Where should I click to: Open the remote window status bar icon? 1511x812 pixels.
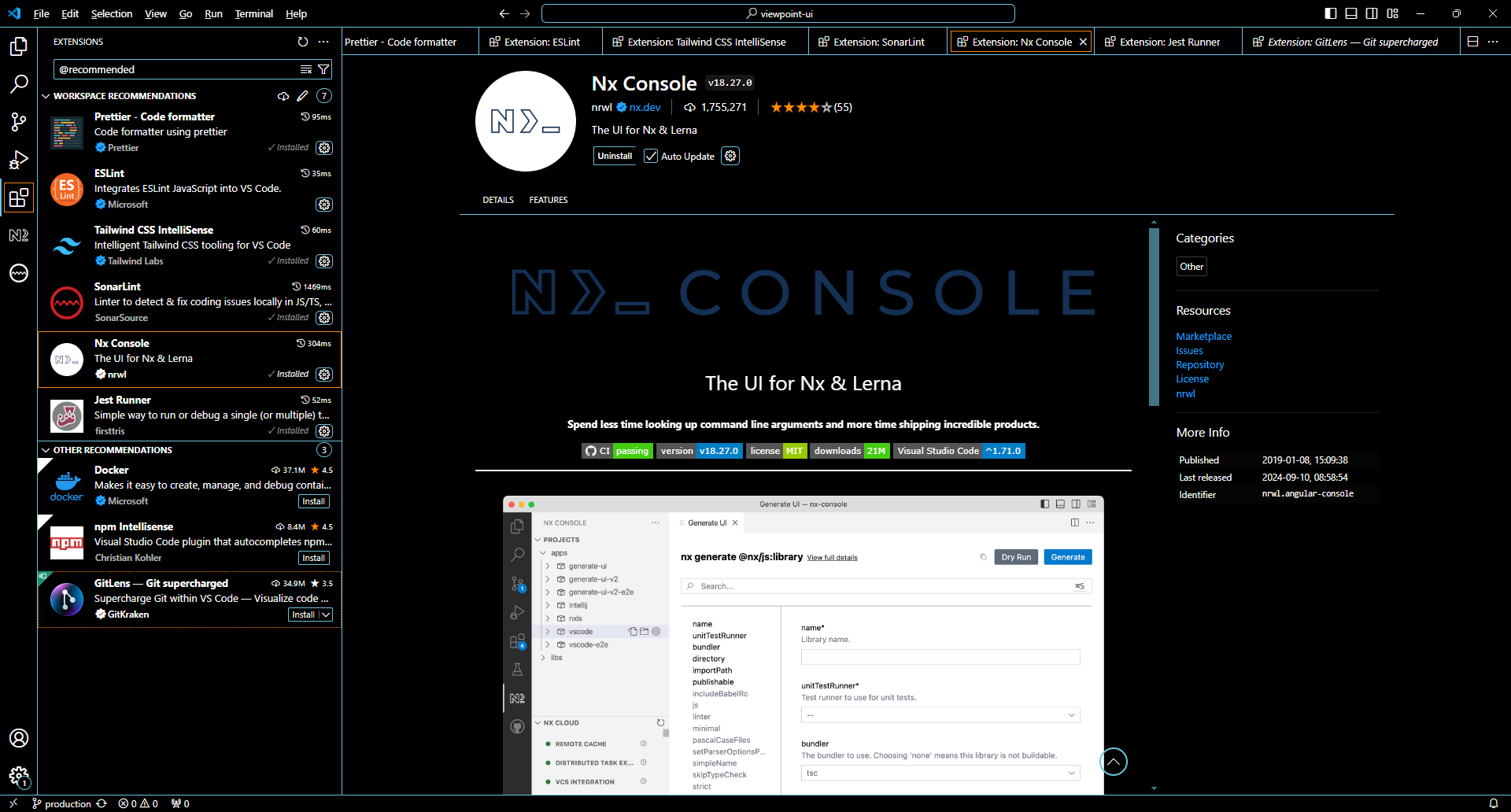point(13,803)
